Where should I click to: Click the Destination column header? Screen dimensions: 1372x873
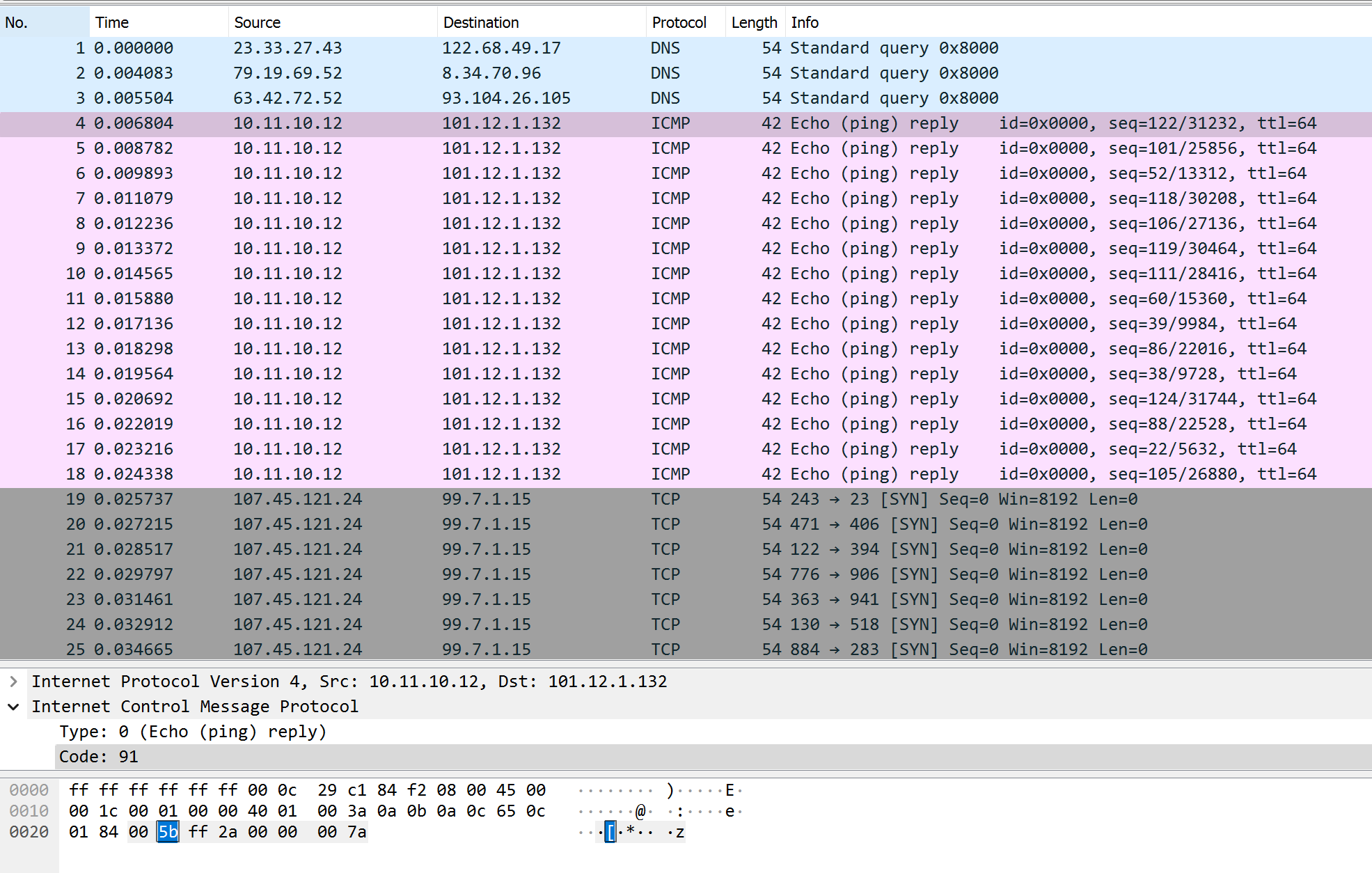click(480, 22)
